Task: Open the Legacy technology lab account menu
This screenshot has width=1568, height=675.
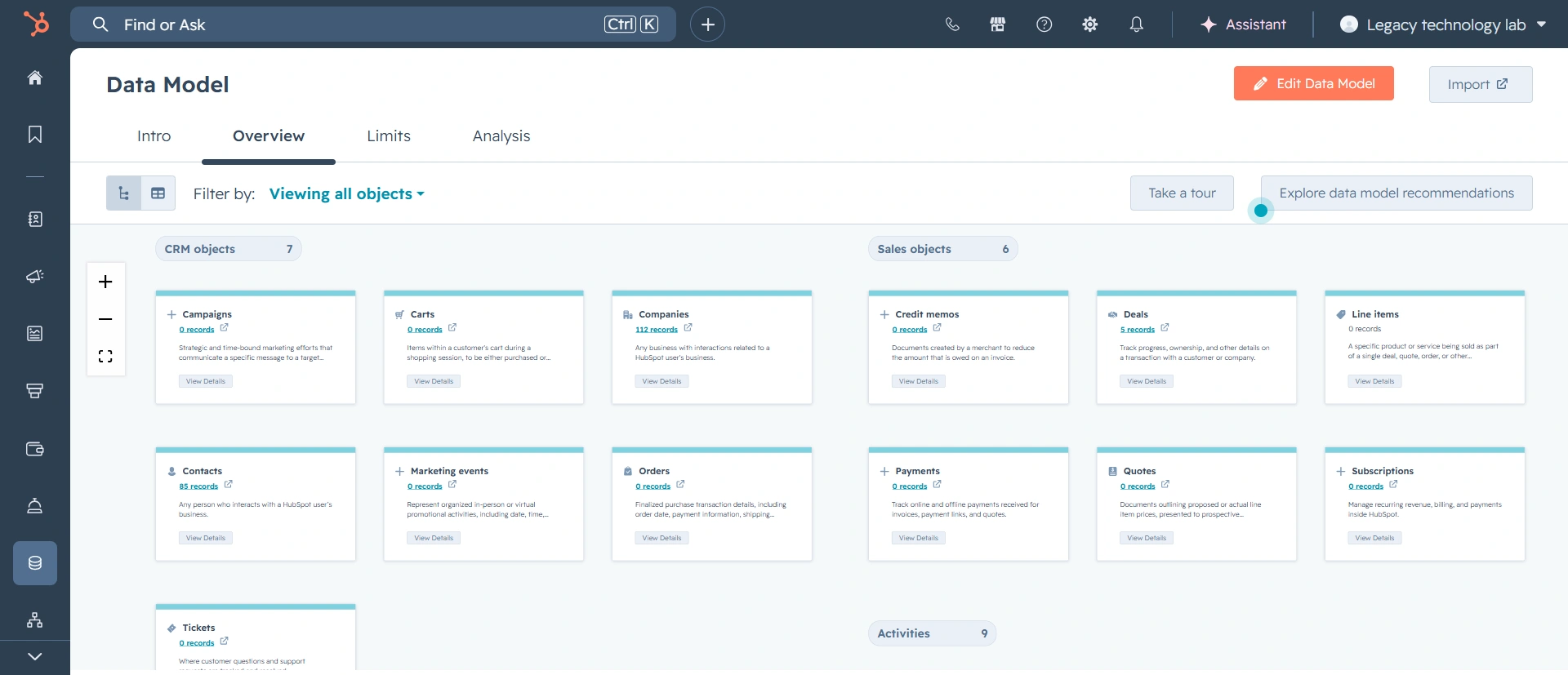Action: tap(1443, 24)
